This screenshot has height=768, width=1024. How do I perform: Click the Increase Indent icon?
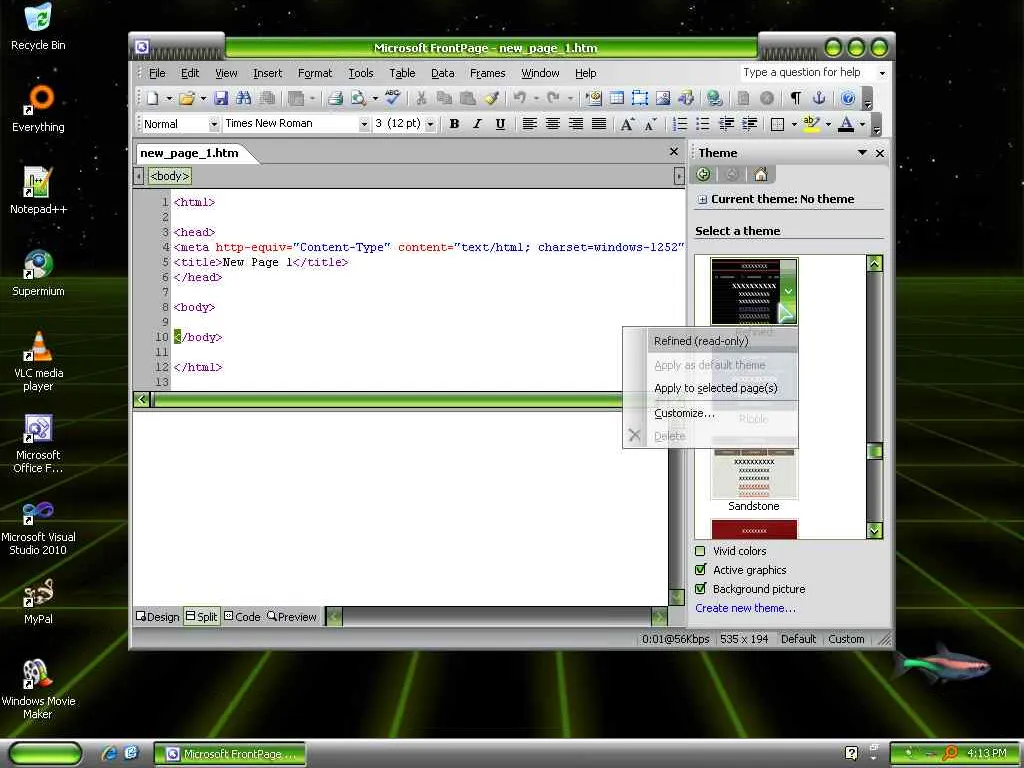point(750,123)
